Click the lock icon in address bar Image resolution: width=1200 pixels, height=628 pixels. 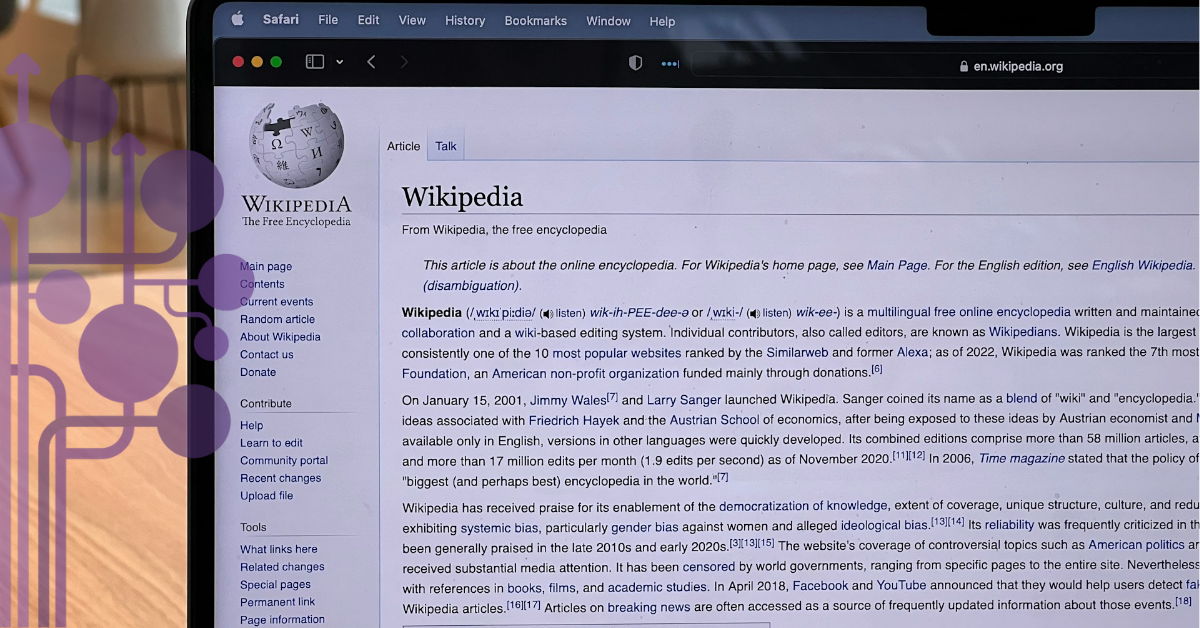pyautogui.click(x=964, y=66)
